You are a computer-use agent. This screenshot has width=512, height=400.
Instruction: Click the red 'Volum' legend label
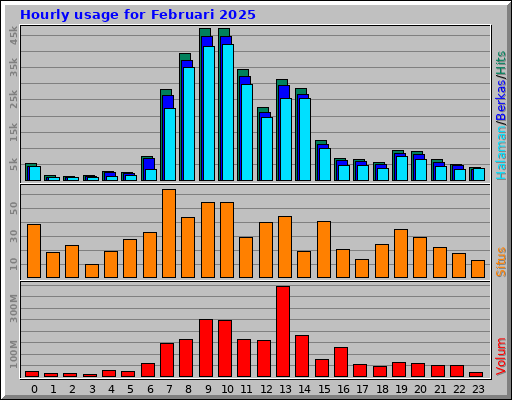pyautogui.click(x=501, y=357)
